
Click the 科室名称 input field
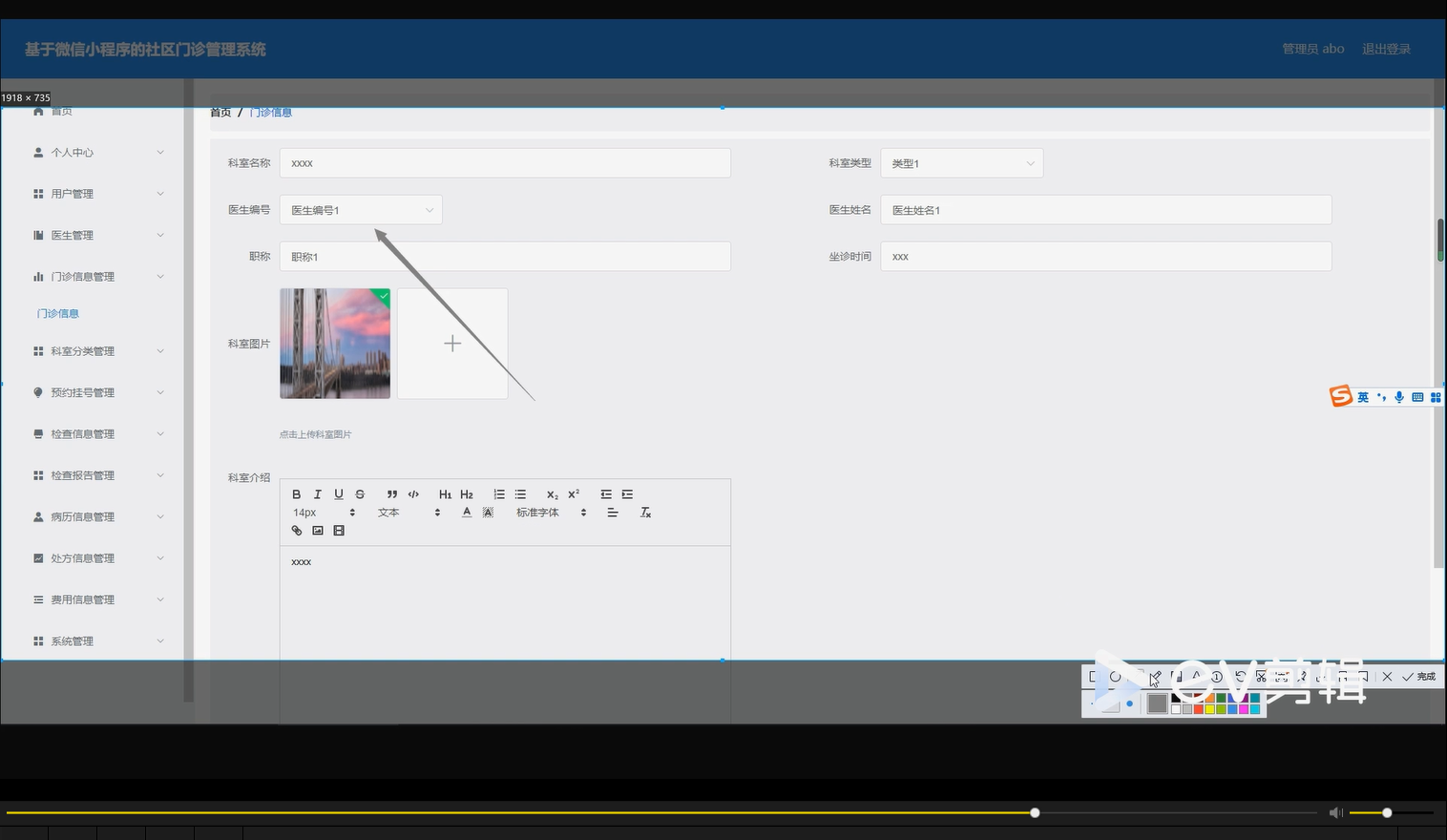click(x=505, y=163)
